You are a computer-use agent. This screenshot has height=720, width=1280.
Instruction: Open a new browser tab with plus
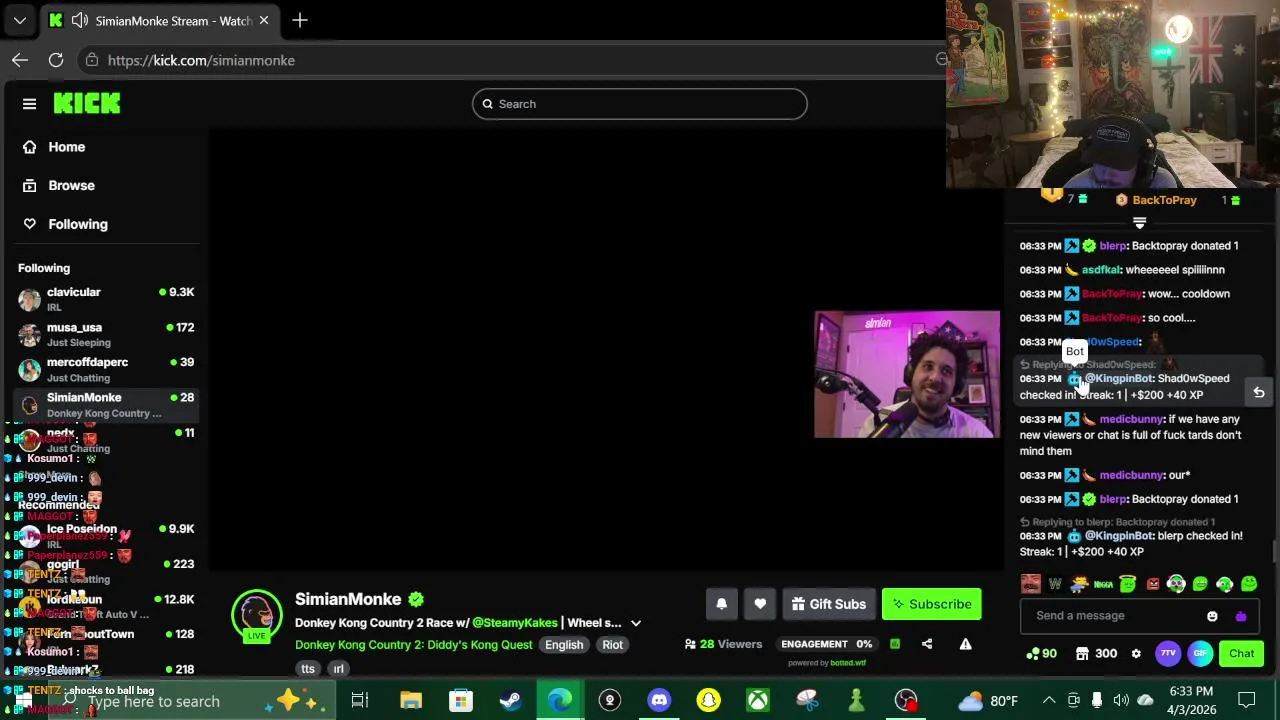[x=299, y=20]
